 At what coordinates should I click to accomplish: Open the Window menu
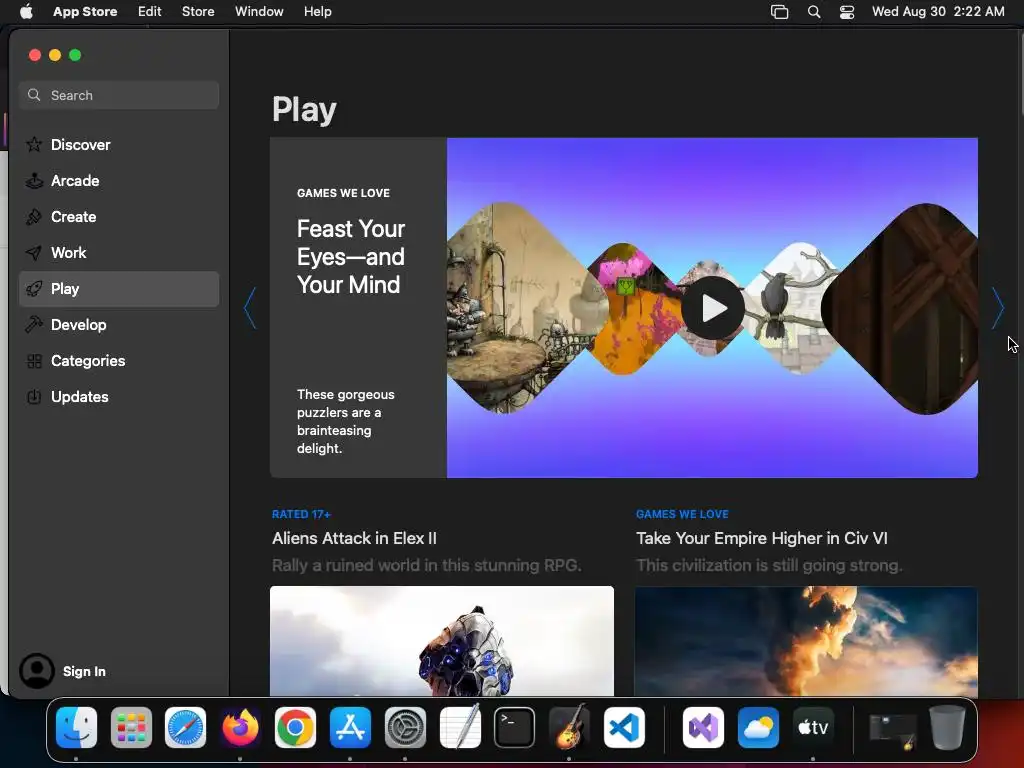point(259,12)
